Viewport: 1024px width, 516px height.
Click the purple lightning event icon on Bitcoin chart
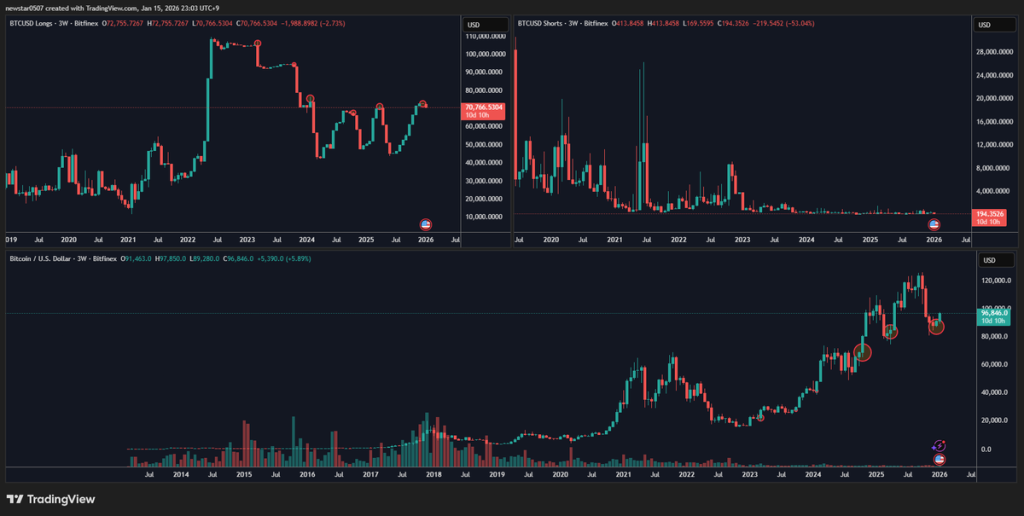[x=939, y=445]
